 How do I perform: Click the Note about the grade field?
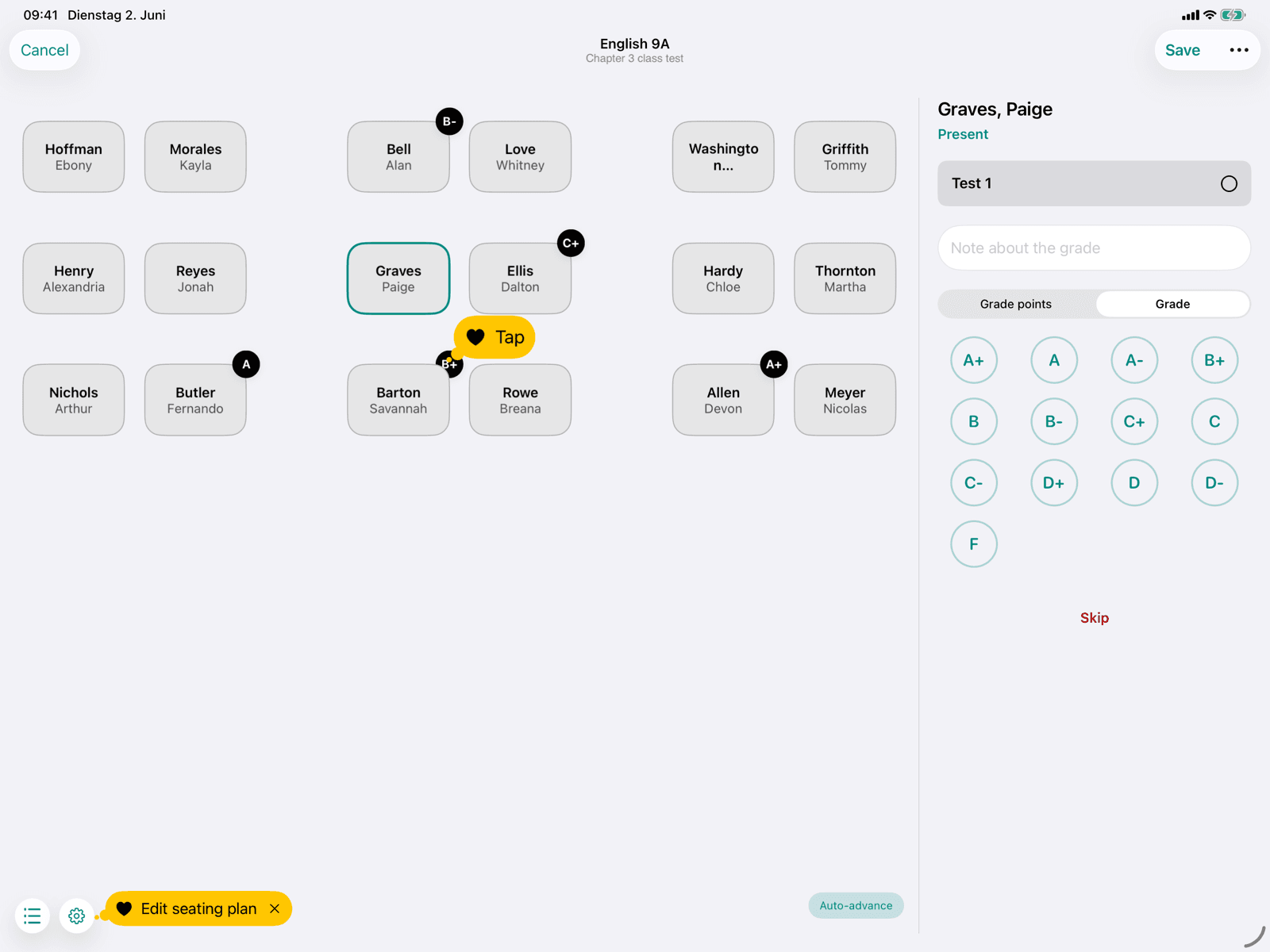[1094, 248]
